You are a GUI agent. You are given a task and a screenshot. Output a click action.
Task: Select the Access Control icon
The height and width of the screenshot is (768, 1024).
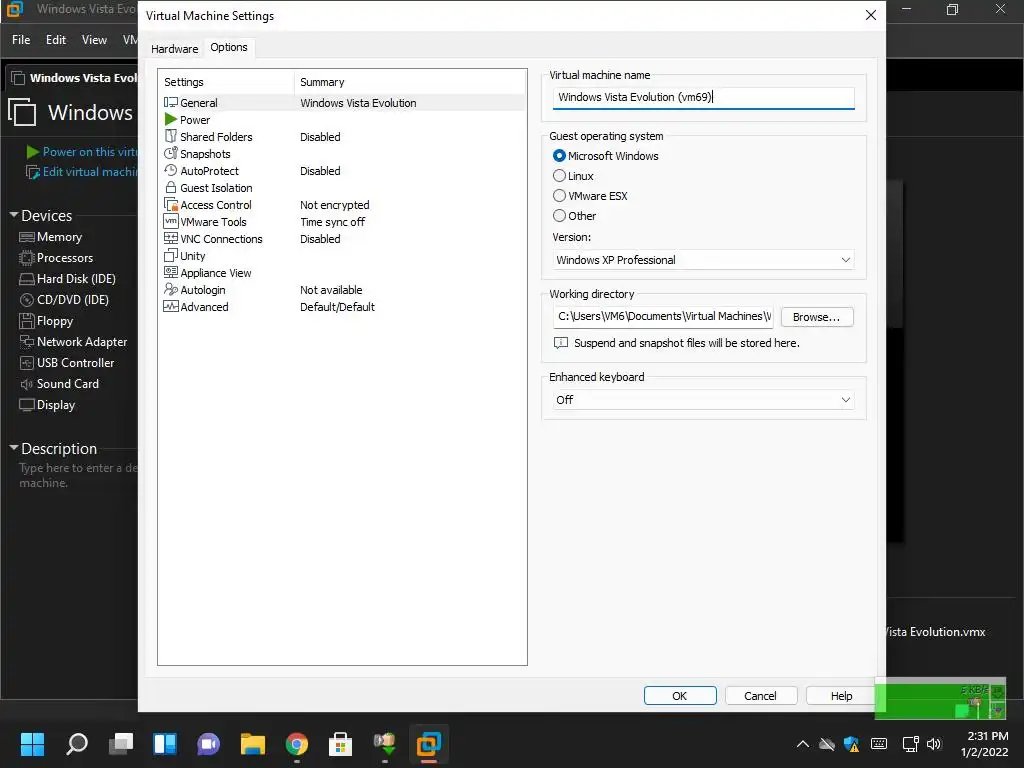coord(170,204)
